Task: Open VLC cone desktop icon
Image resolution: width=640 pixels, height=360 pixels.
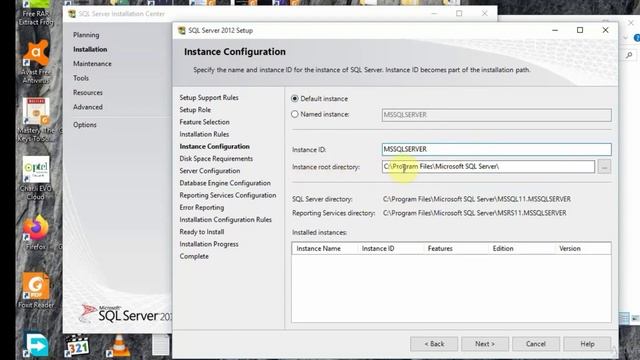Action: coord(118,345)
